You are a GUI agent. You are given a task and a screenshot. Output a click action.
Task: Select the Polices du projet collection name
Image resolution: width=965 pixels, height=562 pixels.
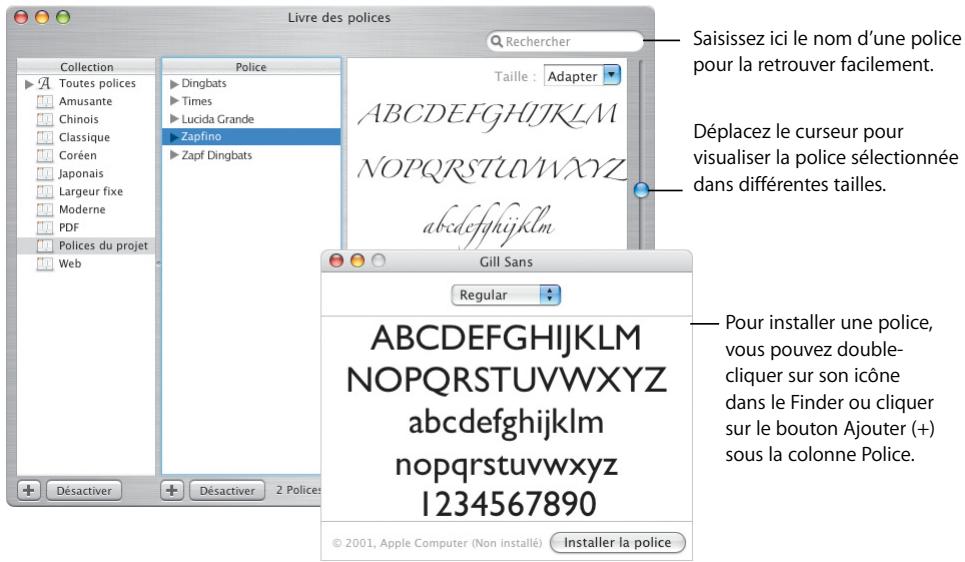point(103,246)
